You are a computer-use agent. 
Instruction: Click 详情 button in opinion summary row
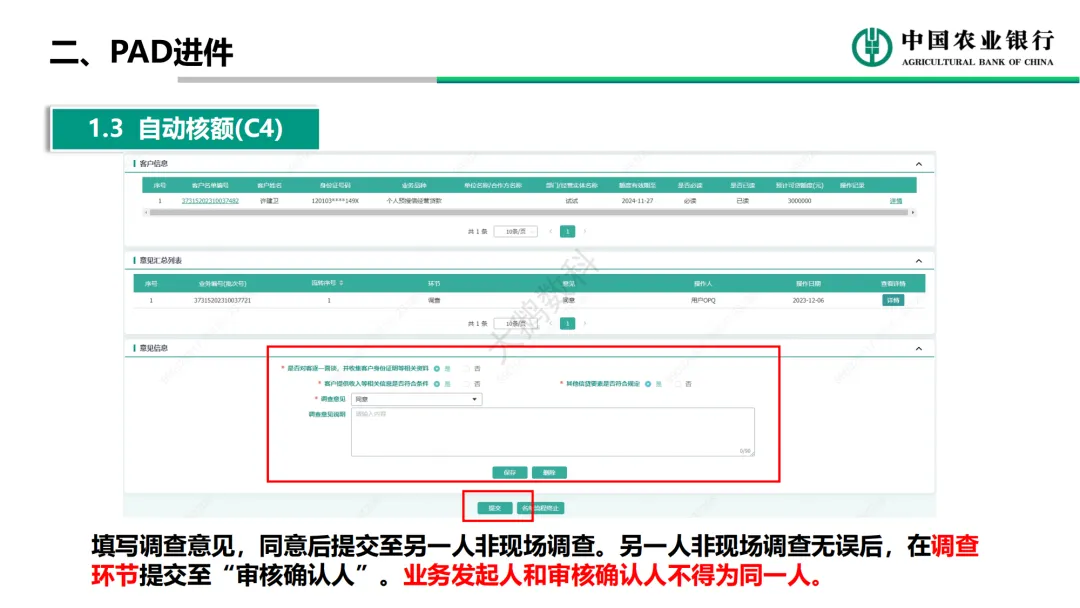(x=892, y=300)
